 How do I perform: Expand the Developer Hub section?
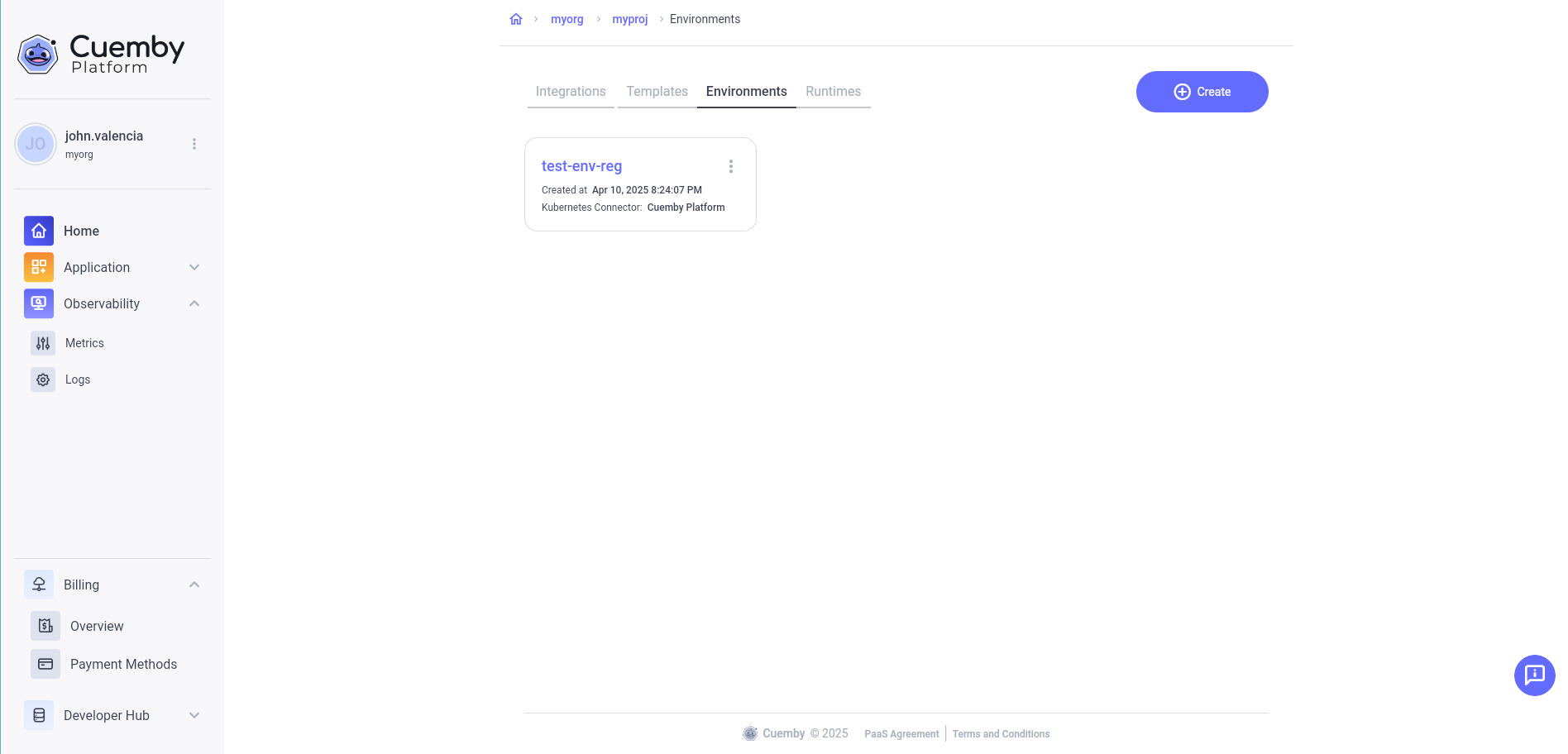point(194,714)
